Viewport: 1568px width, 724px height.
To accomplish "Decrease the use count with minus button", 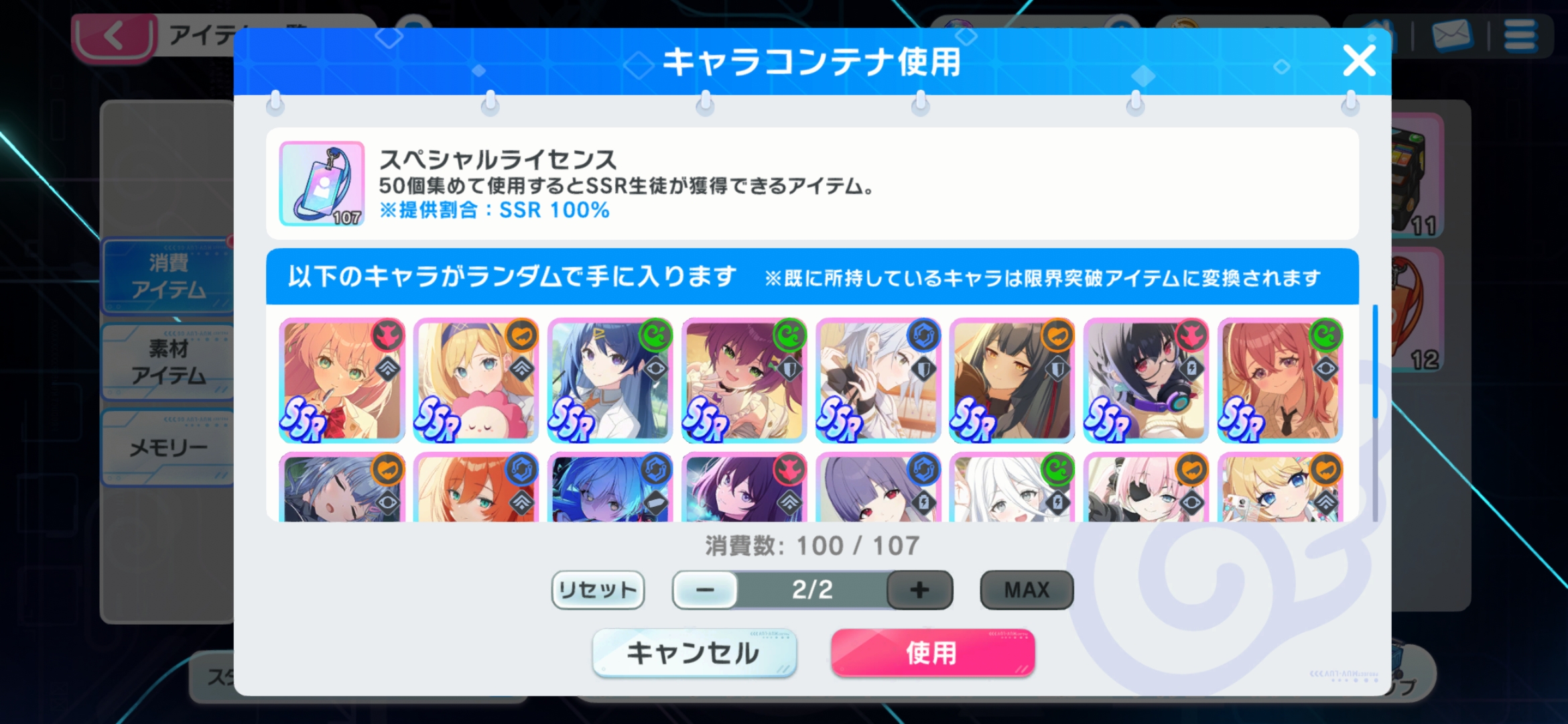I will [x=705, y=590].
